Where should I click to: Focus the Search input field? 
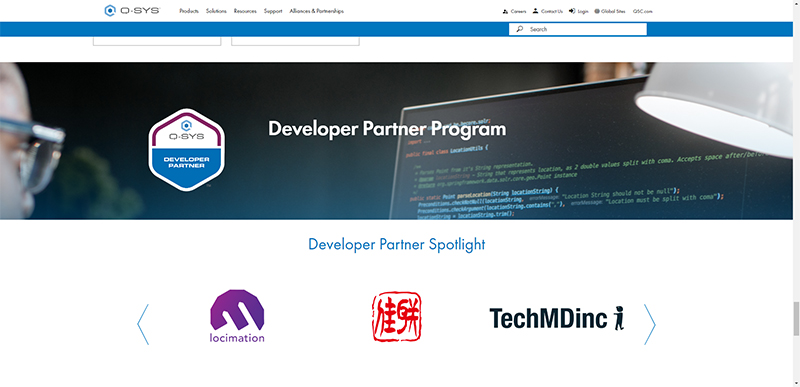(x=578, y=29)
